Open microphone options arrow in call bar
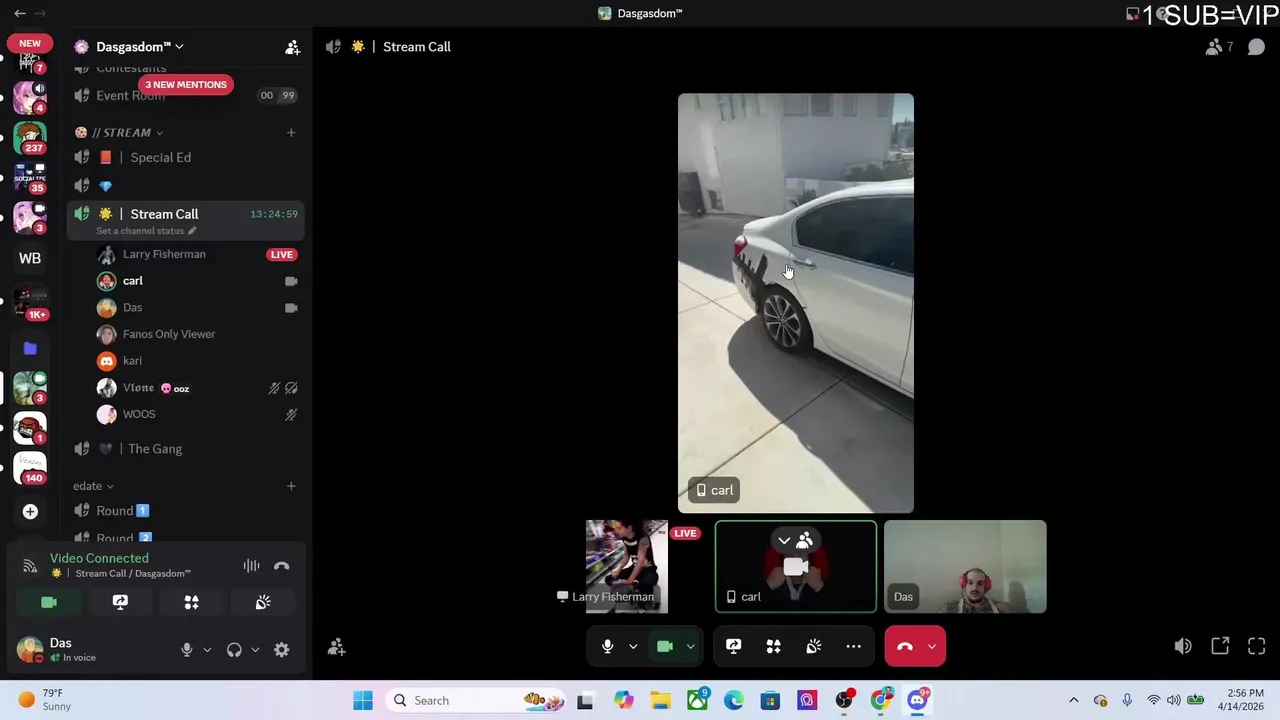1280x720 pixels. tap(633, 646)
